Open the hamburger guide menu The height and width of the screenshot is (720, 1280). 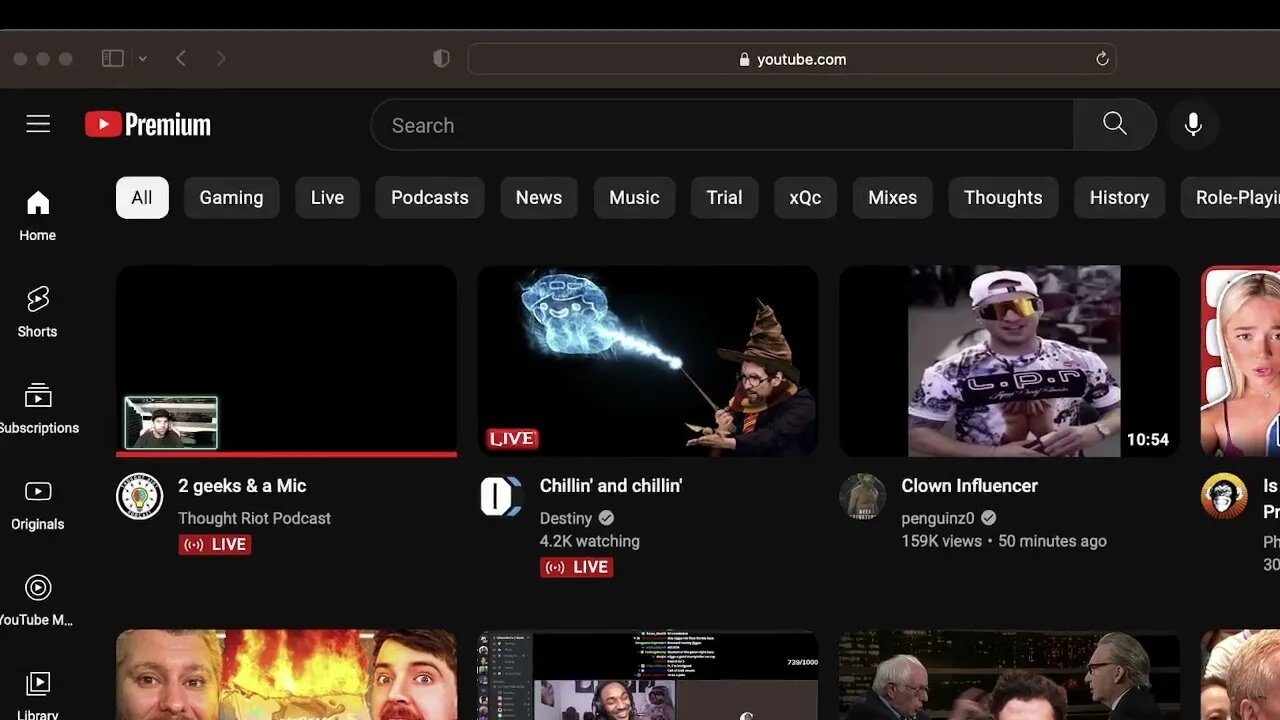pyautogui.click(x=38, y=124)
